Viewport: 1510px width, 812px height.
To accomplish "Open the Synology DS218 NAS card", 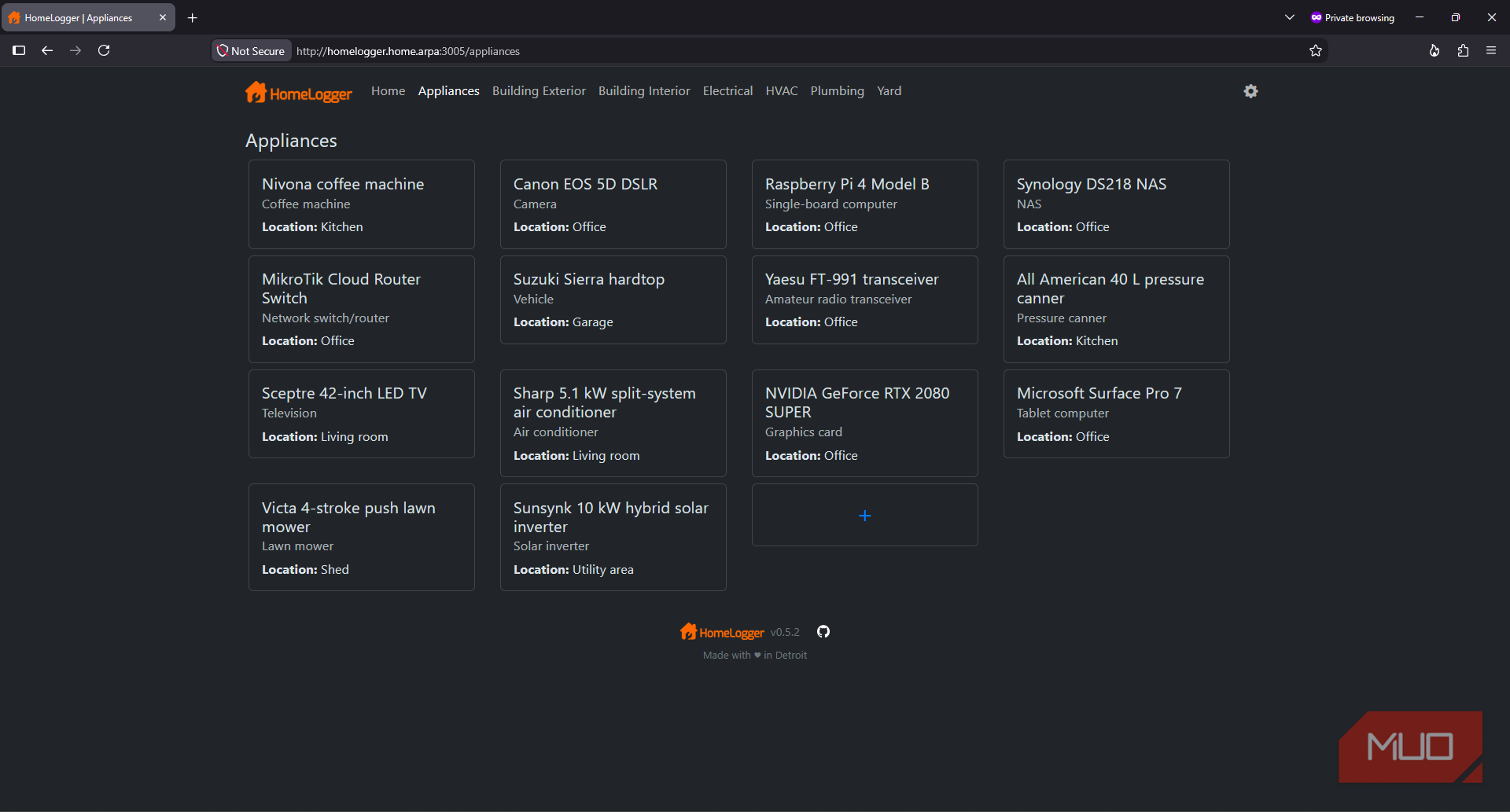I will pos(1117,204).
